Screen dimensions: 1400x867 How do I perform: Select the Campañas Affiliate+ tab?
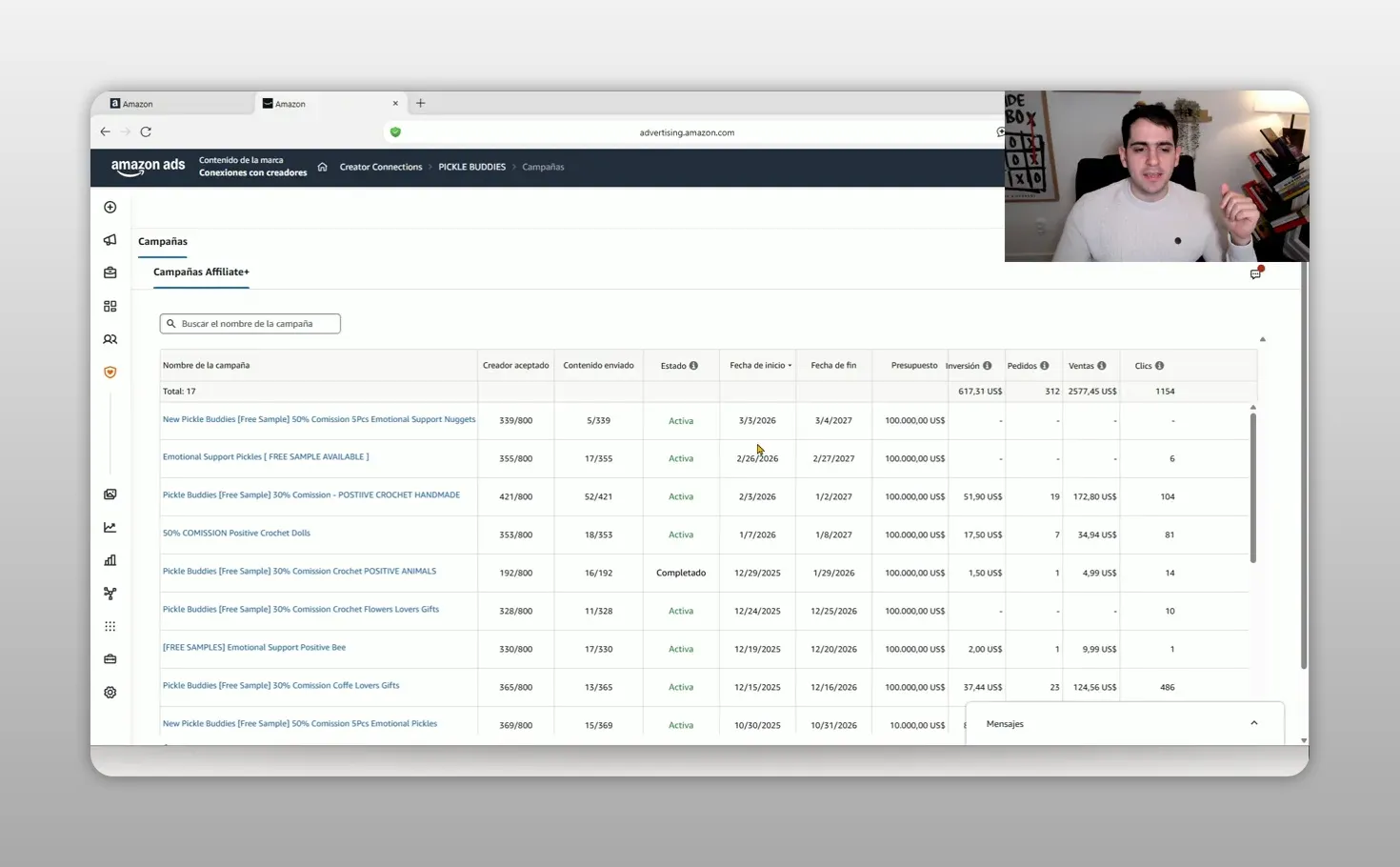(201, 272)
